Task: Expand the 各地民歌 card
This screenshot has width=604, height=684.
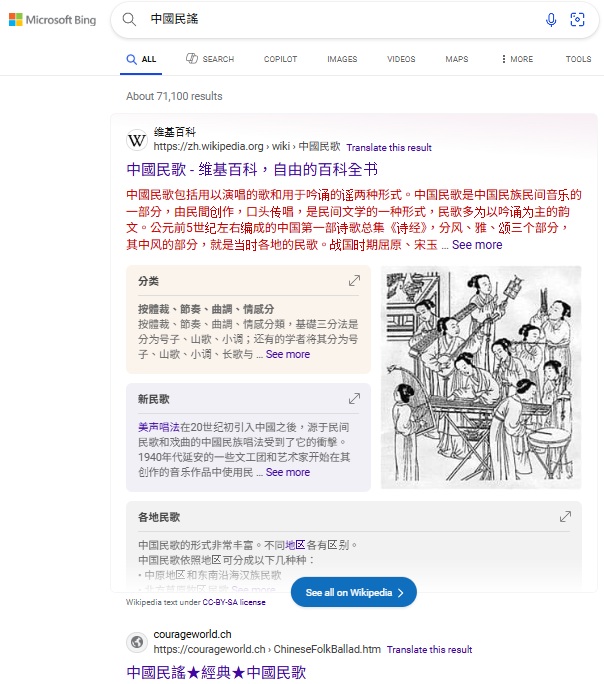Action: pos(565,516)
